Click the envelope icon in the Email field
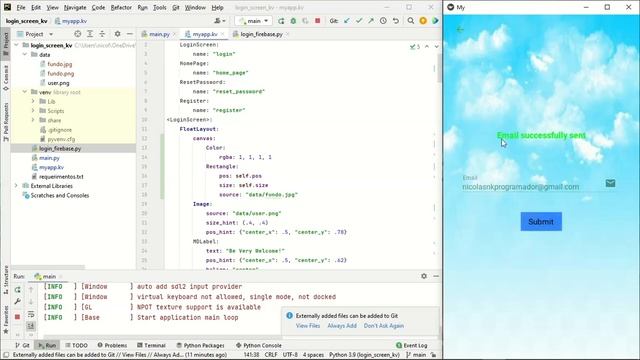 coord(610,183)
